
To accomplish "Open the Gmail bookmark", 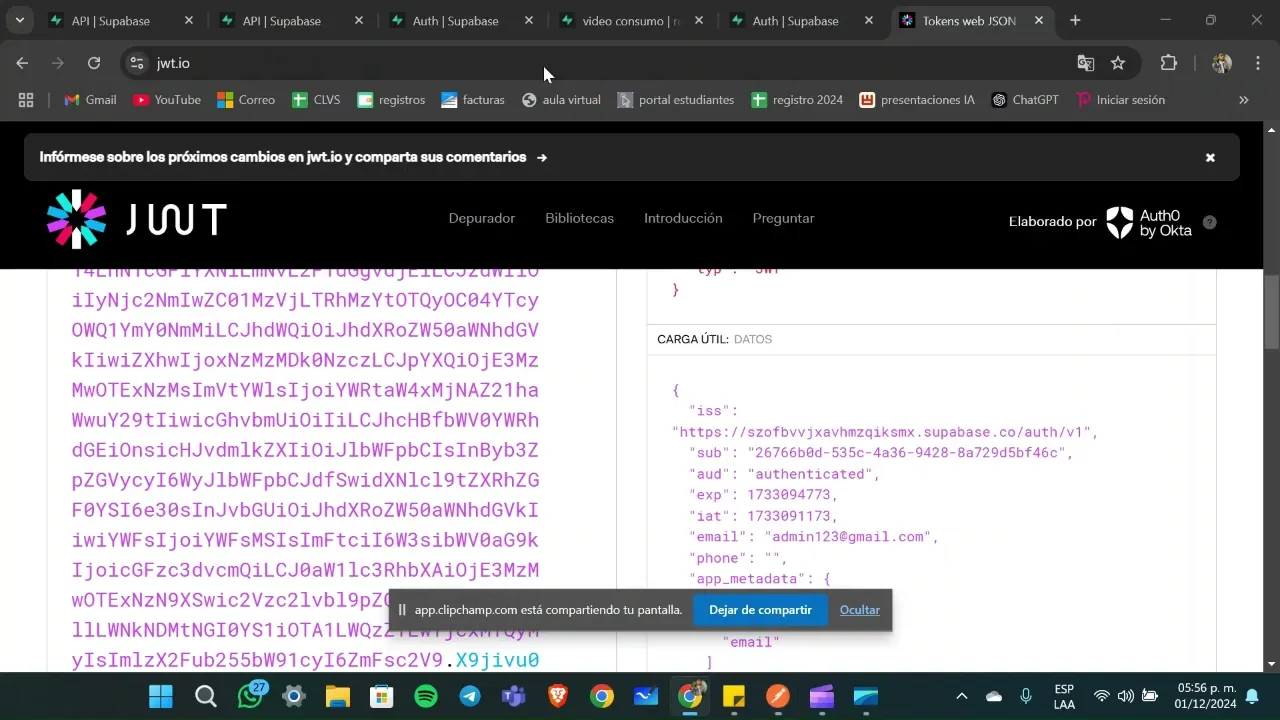I will [x=90, y=100].
